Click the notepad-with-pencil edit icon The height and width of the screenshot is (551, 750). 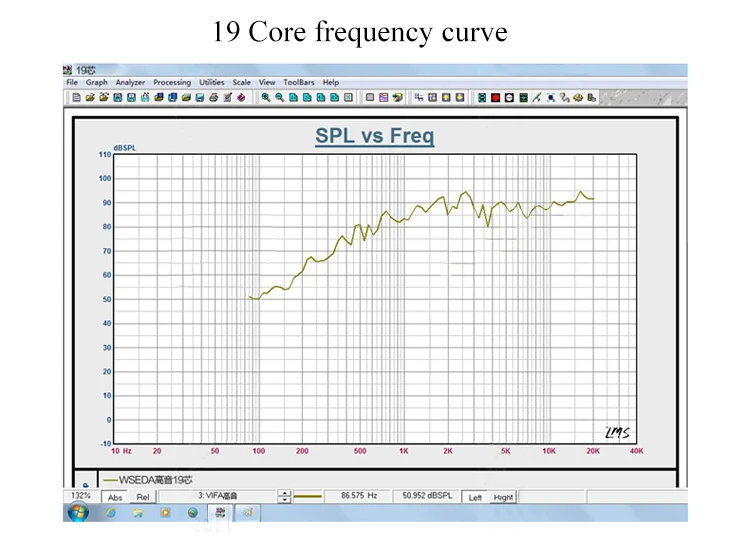pos(227,98)
